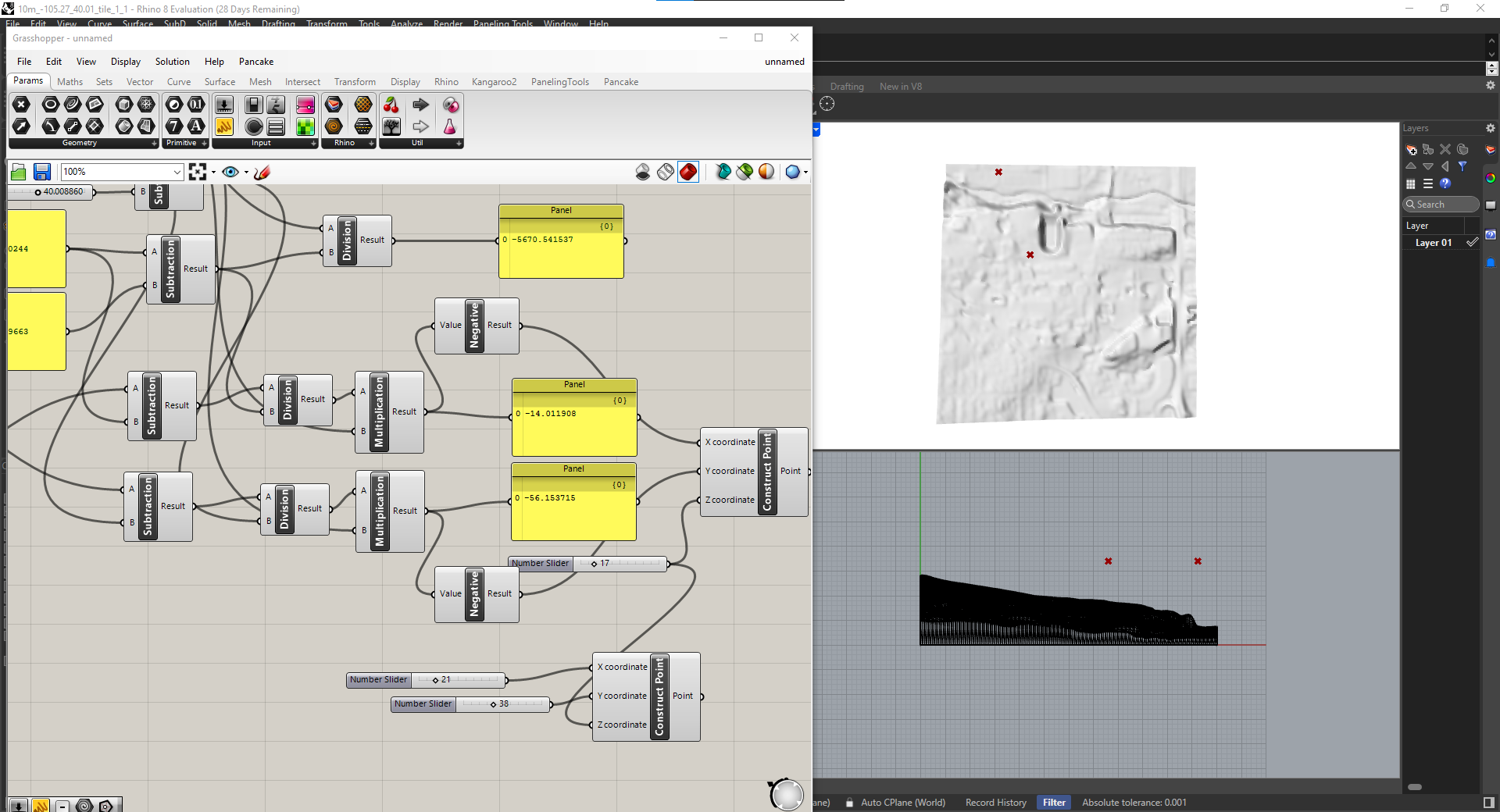
Task: Pick the Control Knob input icon
Action: coord(254,126)
